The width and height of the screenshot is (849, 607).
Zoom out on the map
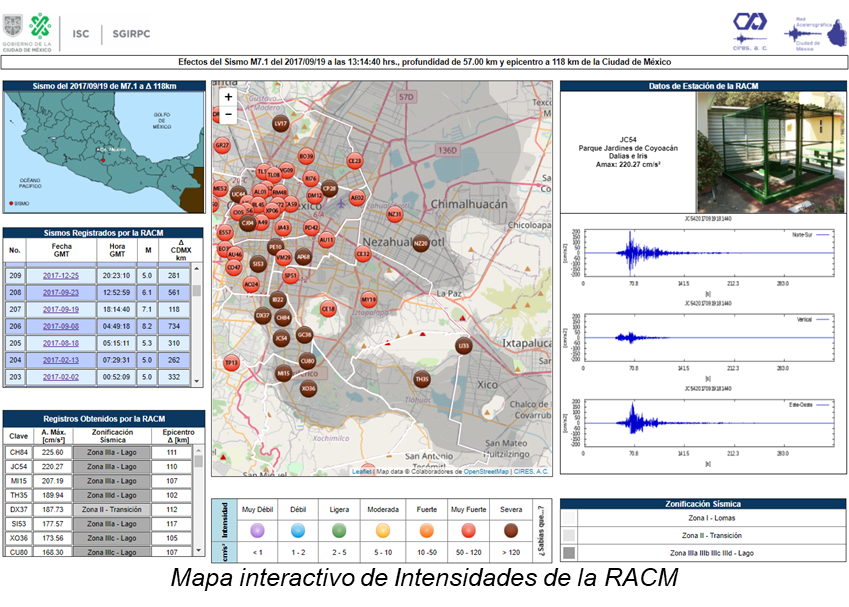click(228, 114)
